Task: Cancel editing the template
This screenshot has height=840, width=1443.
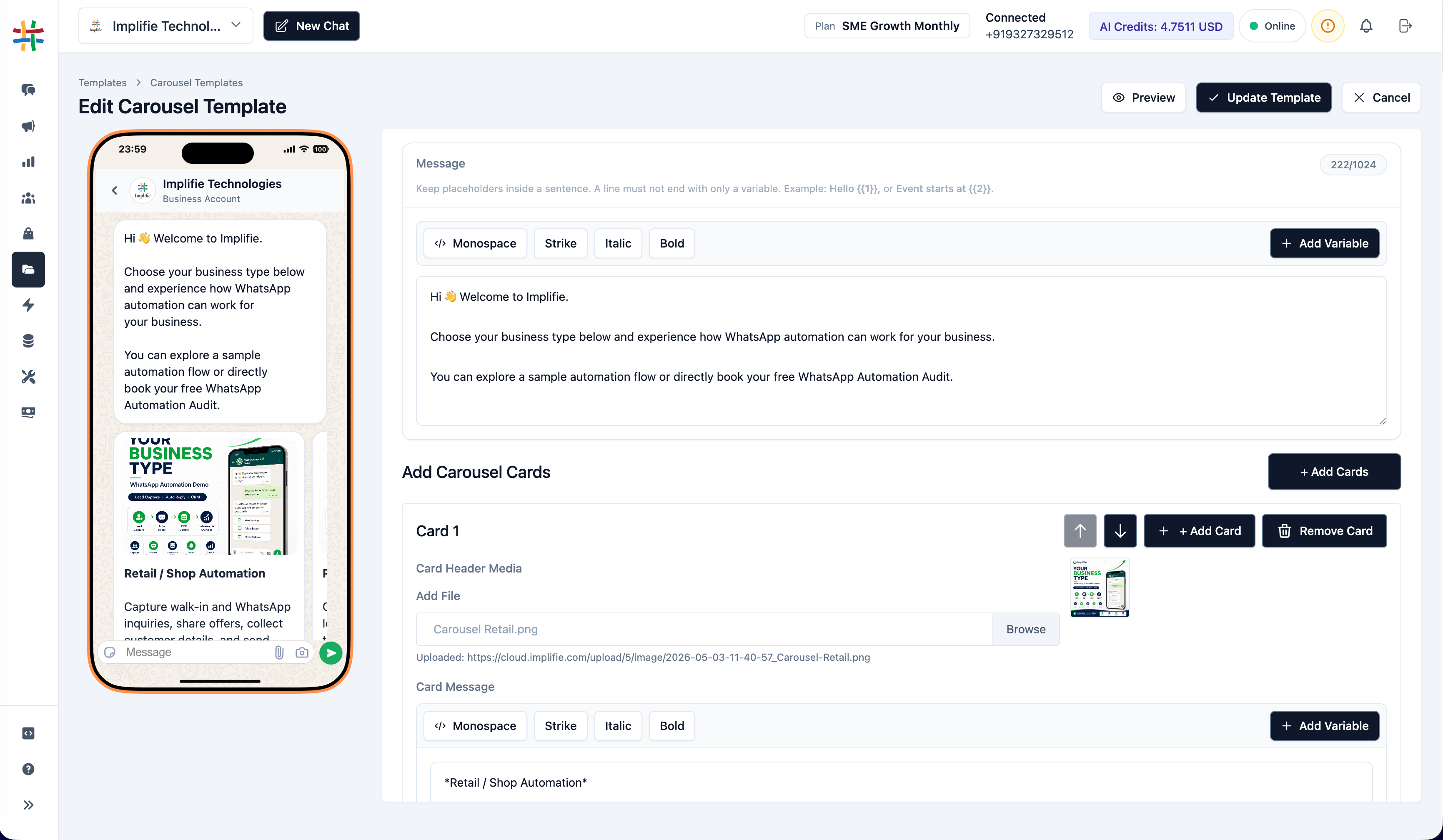Action: click(x=1381, y=97)
